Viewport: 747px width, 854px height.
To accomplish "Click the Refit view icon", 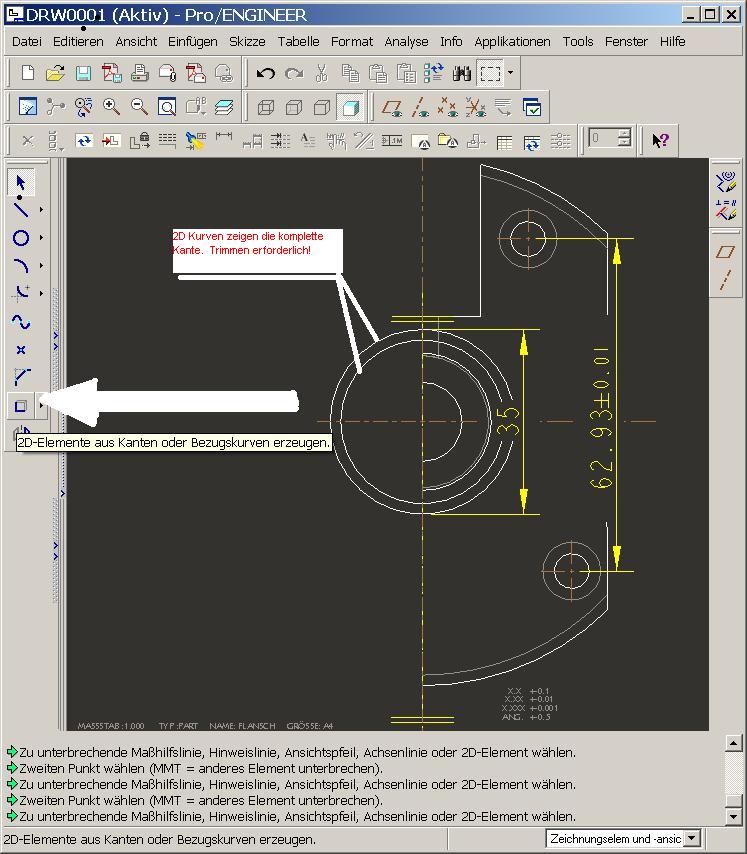I will 167,107.
